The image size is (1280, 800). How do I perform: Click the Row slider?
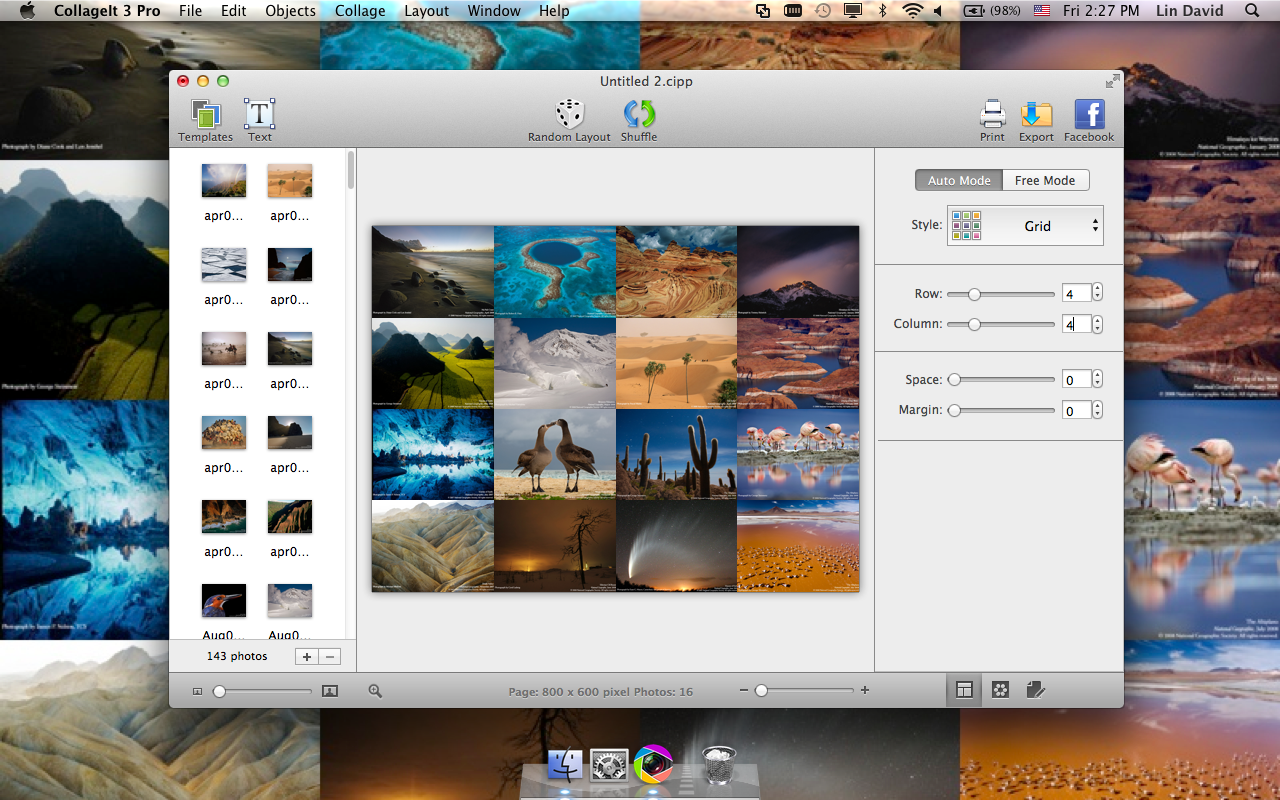click(1001, 294)
